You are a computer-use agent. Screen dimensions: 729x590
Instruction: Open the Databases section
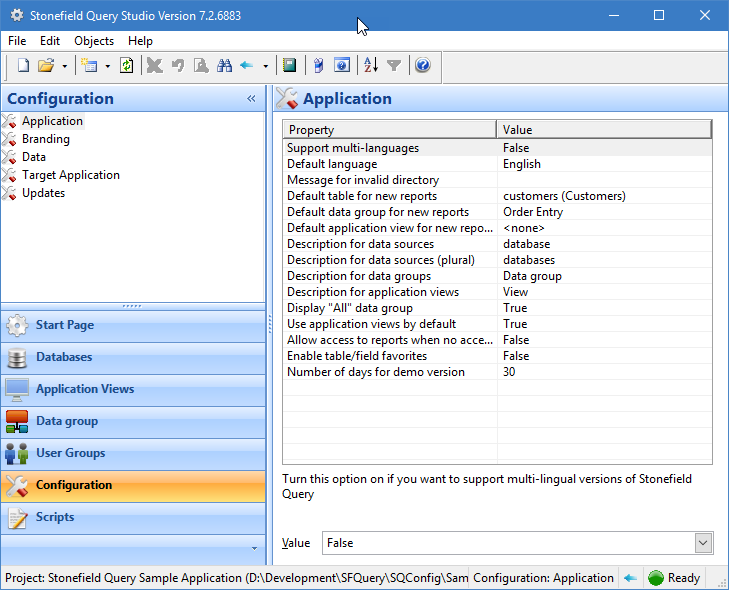(x=64, y=357)
